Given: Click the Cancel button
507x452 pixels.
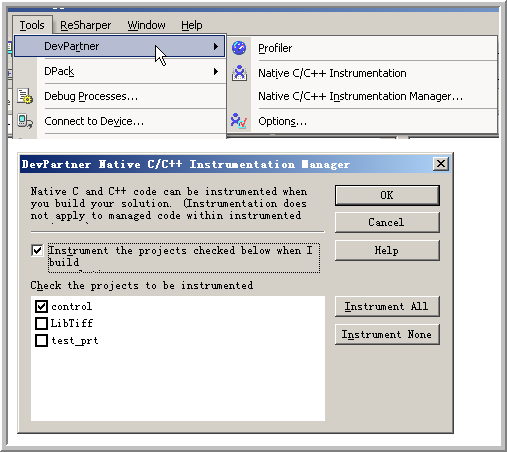Looking at the screenshot, I should coord(387,222).
